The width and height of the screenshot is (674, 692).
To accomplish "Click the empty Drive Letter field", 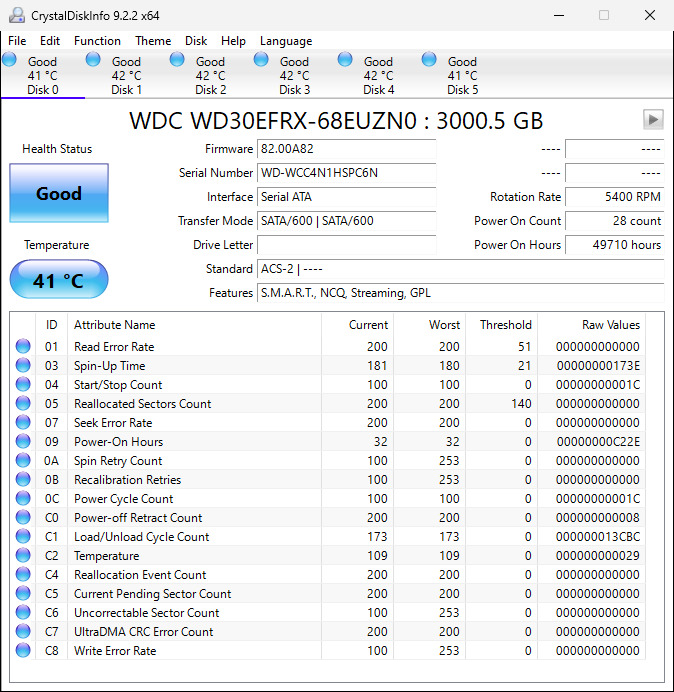I will (x=346, y=244).
